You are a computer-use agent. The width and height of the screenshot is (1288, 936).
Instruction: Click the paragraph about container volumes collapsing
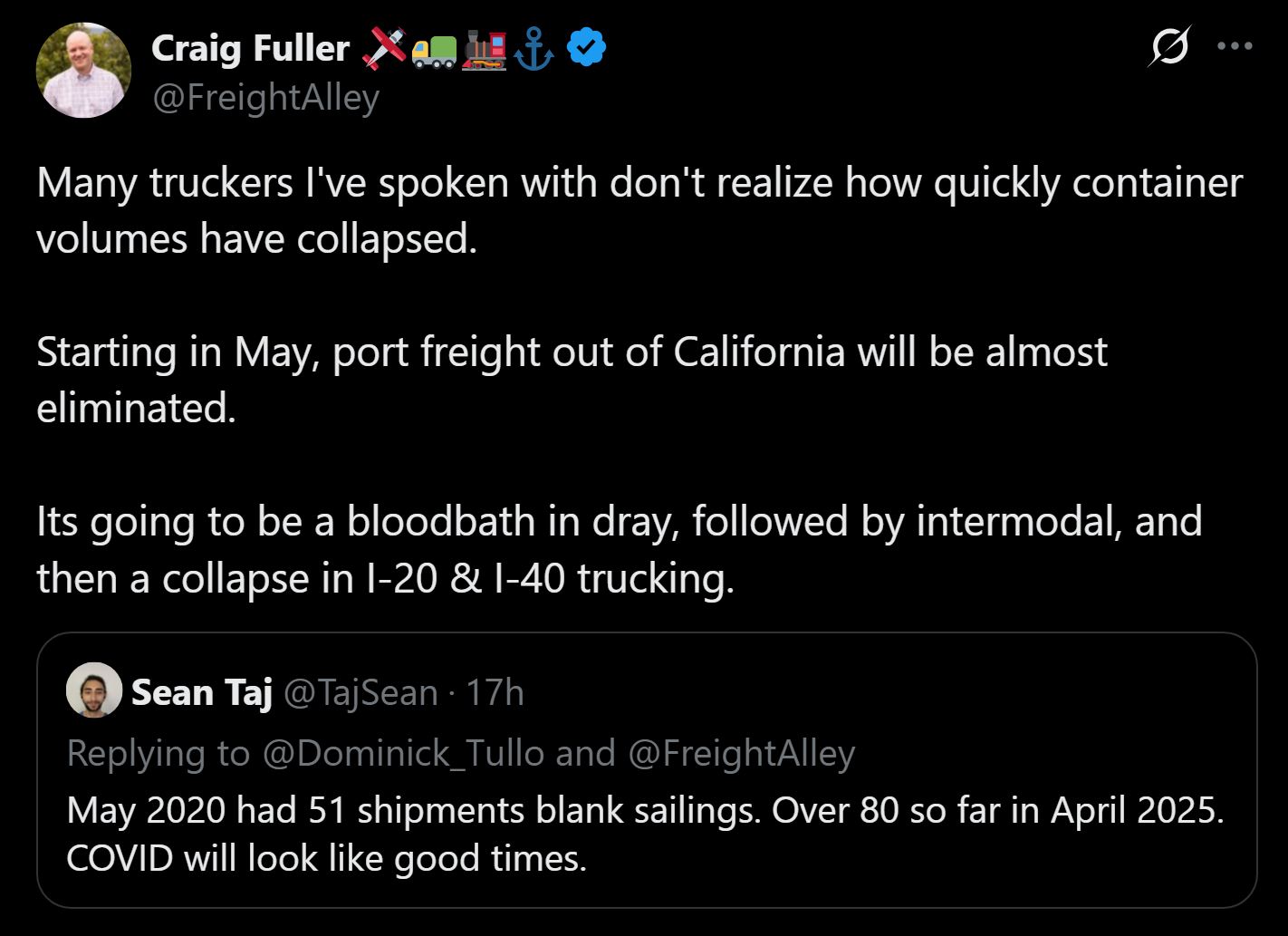[x=638, y=210]
